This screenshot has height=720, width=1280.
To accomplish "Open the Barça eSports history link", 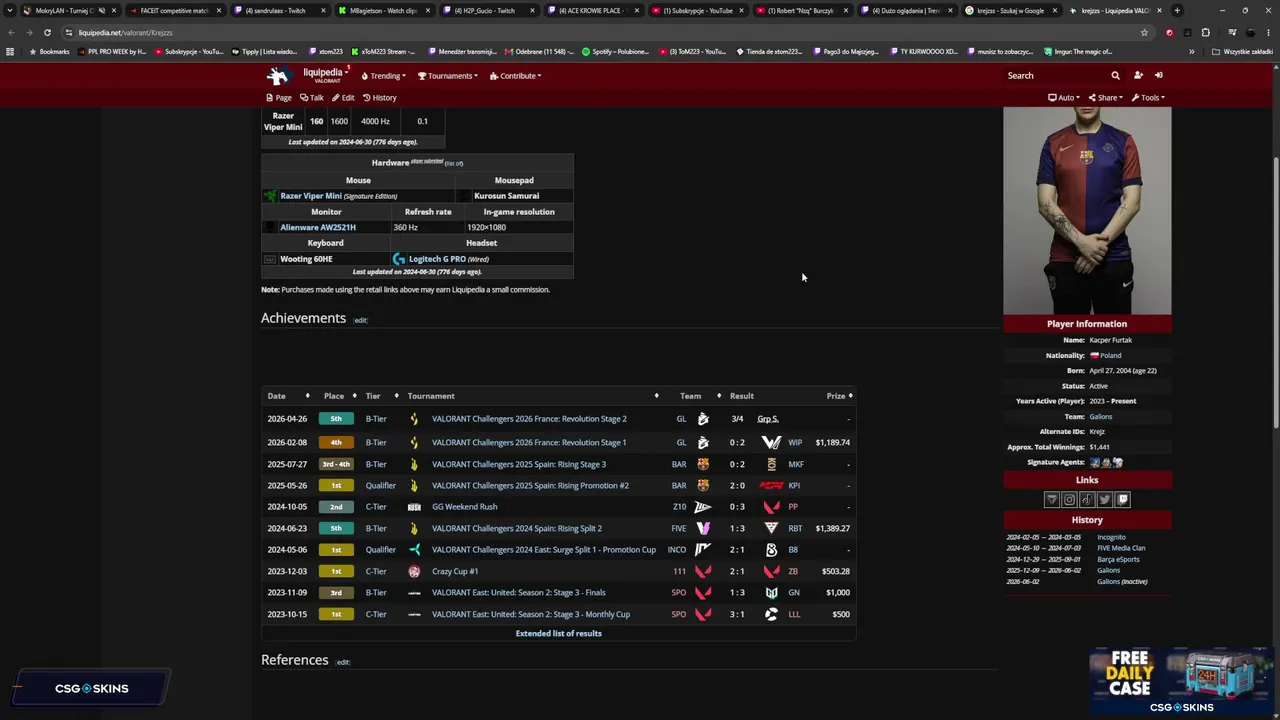I will (1118, 559).
